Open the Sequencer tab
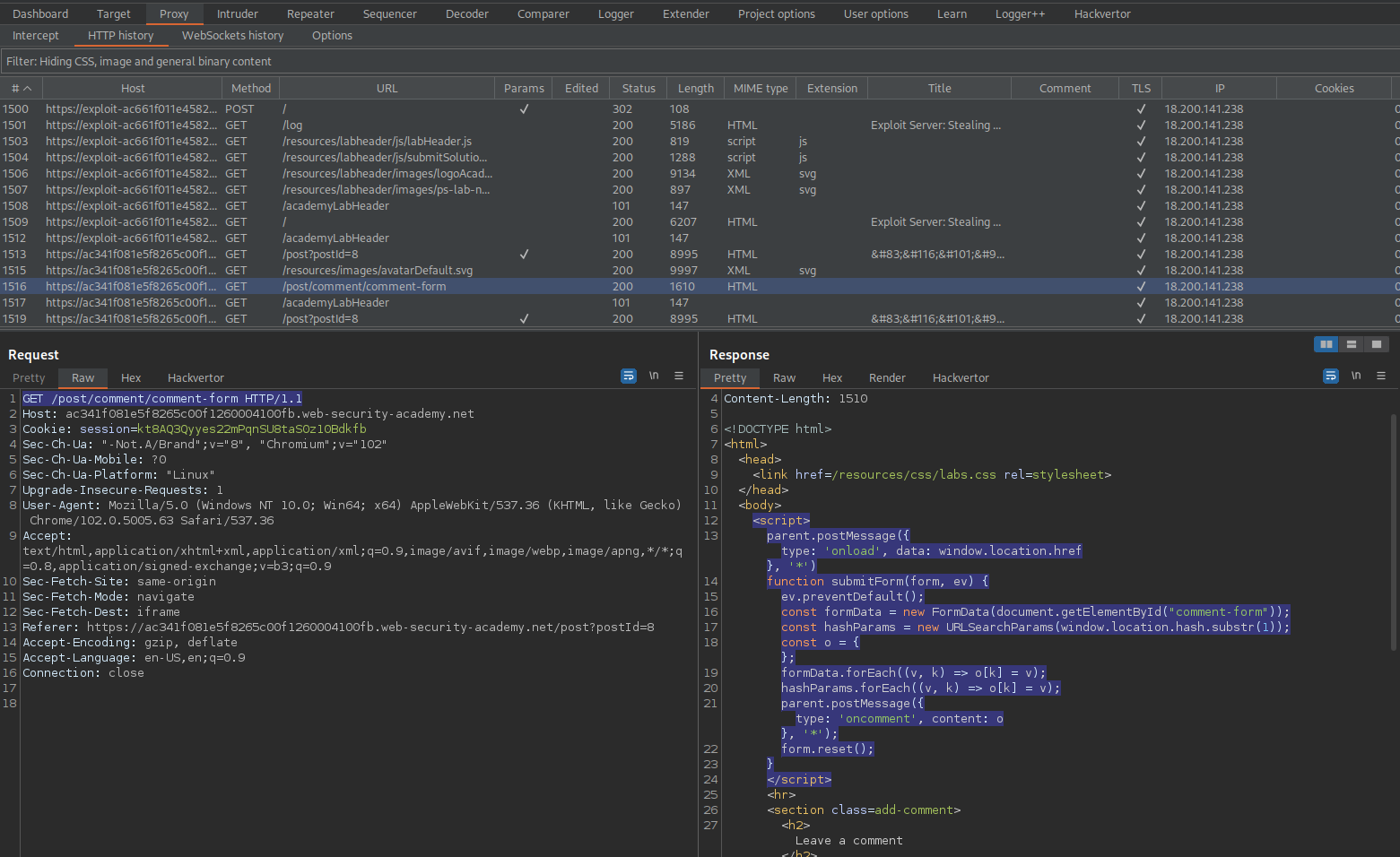The width and height of the screenshot is (1400, 857). coord(389,13)
